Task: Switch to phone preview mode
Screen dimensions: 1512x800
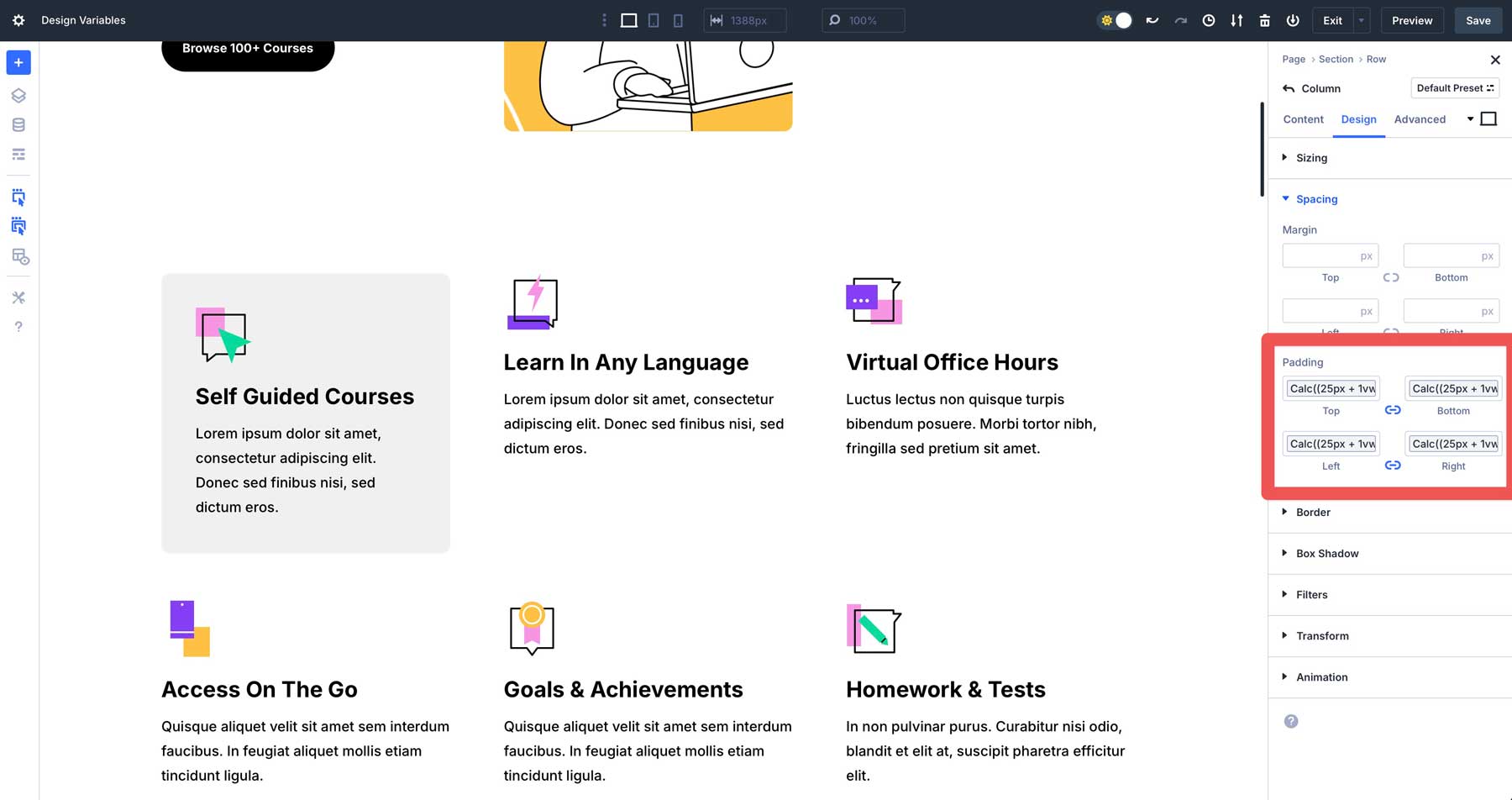Action: tap(678, 19)
